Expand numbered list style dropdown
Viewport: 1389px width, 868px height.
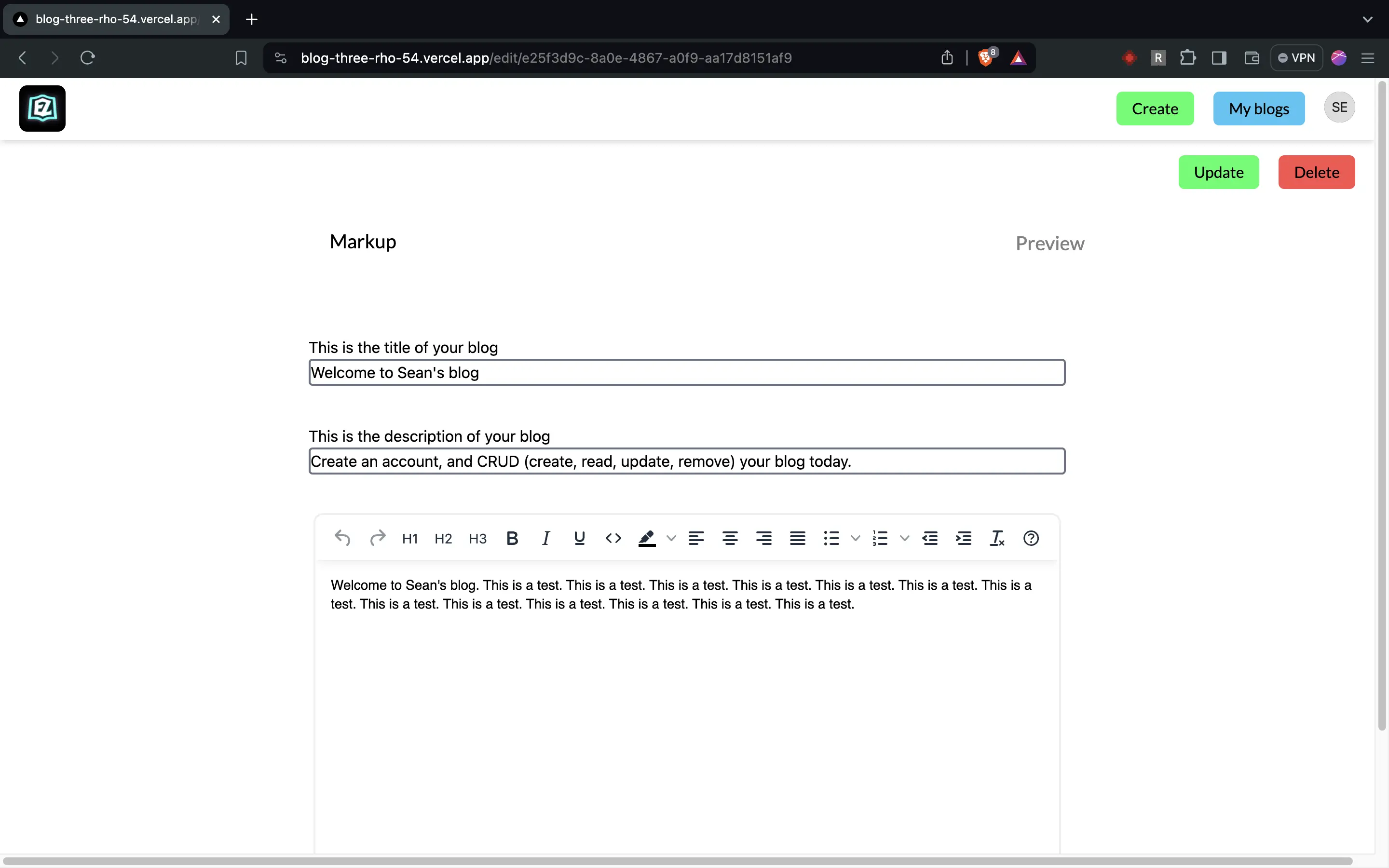click(x=905, y=538)
